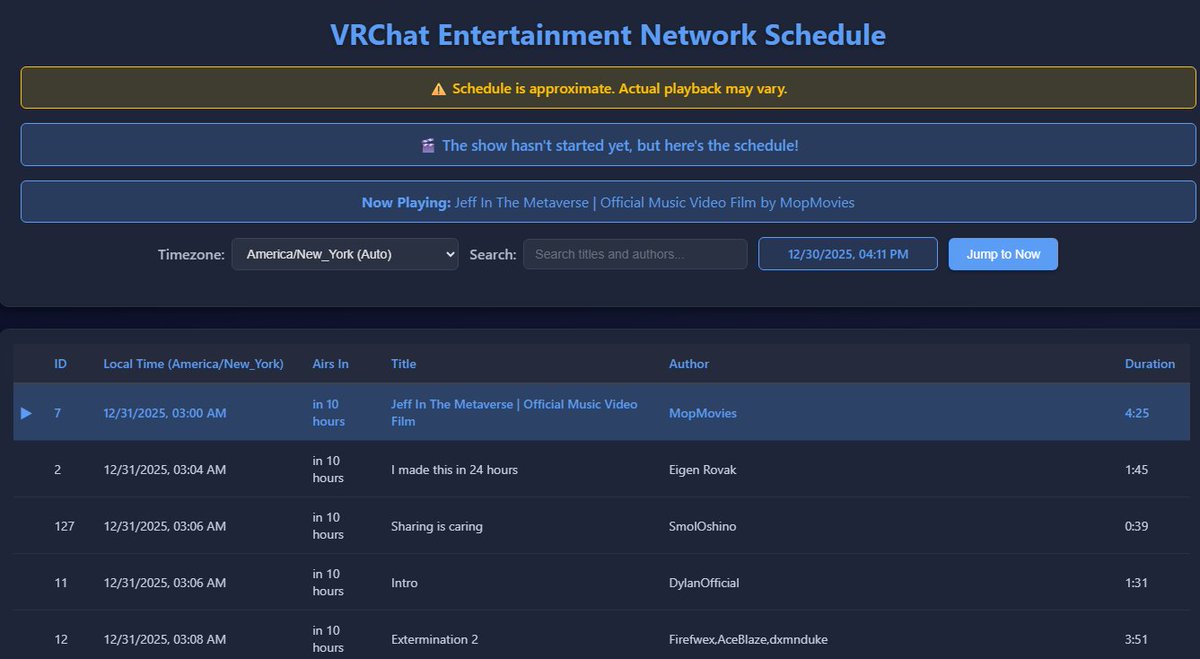The height and width of the screenshot is (659, 1200).
Task: Click the 1:45 duration value
Action: coord(1137,470)
